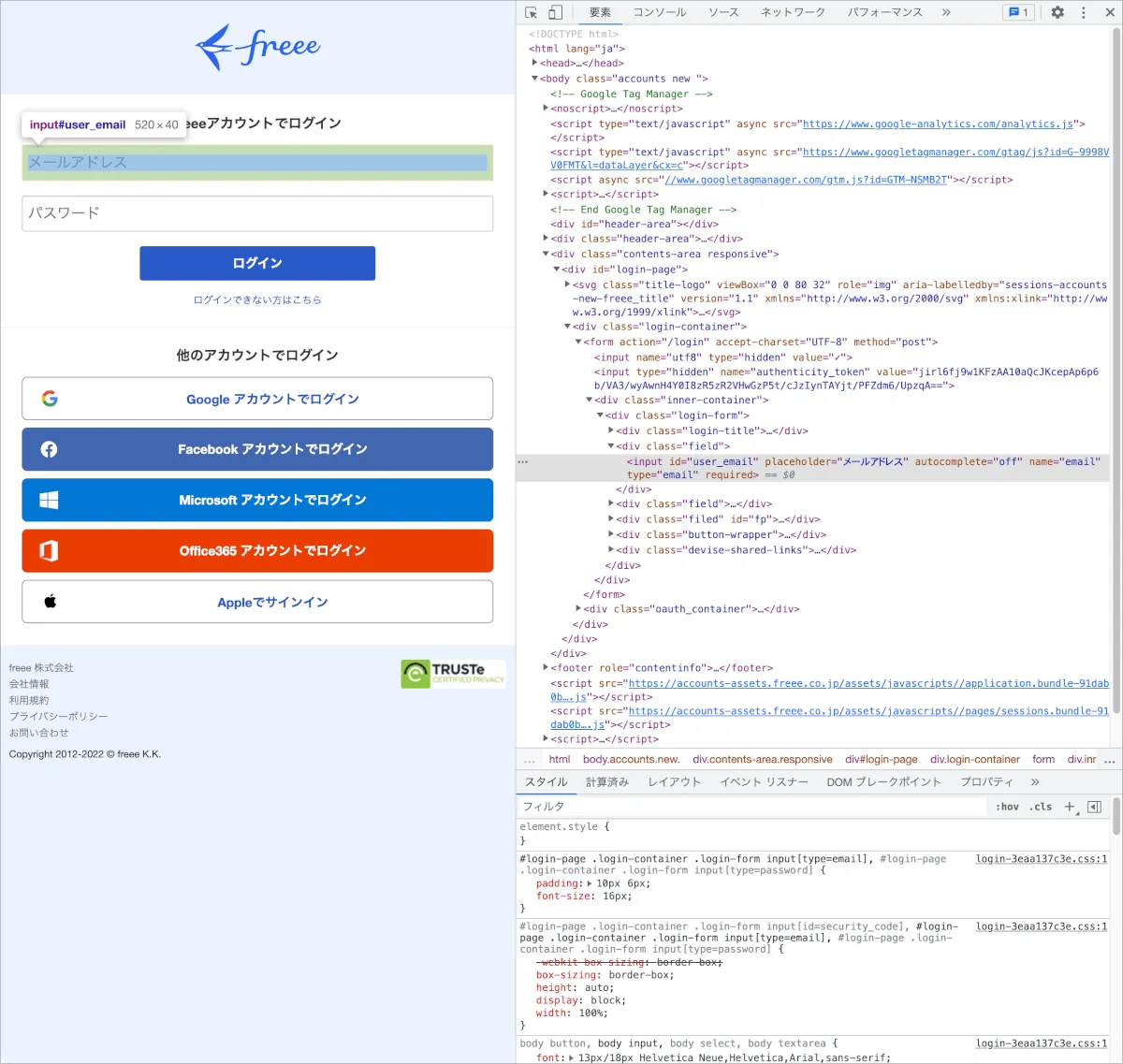Toggle the device toolbar icon
Viewport: 1123px width, 1064px height.
pos(555,12)
